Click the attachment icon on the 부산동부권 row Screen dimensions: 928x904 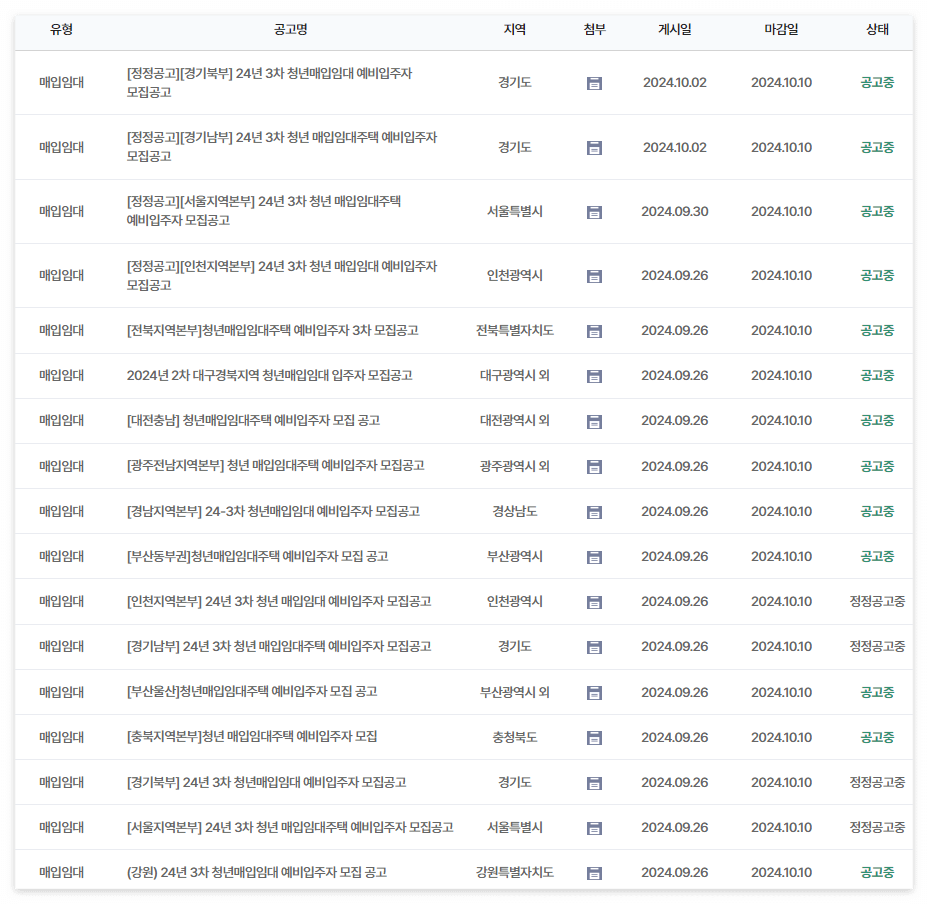tap(592, 556)
